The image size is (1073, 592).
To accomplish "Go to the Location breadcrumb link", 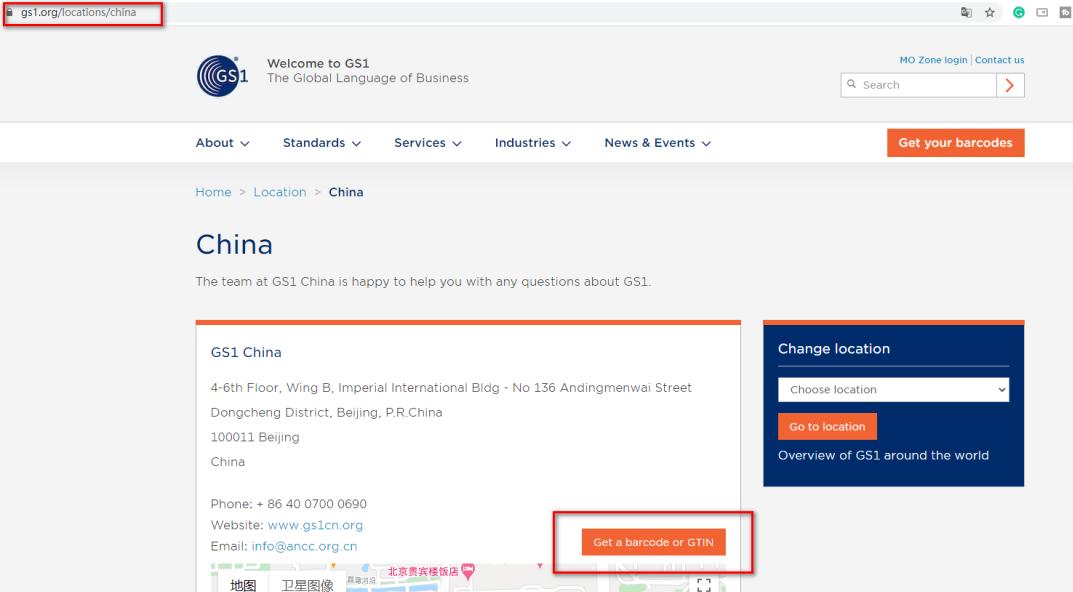I will (280, 192).
